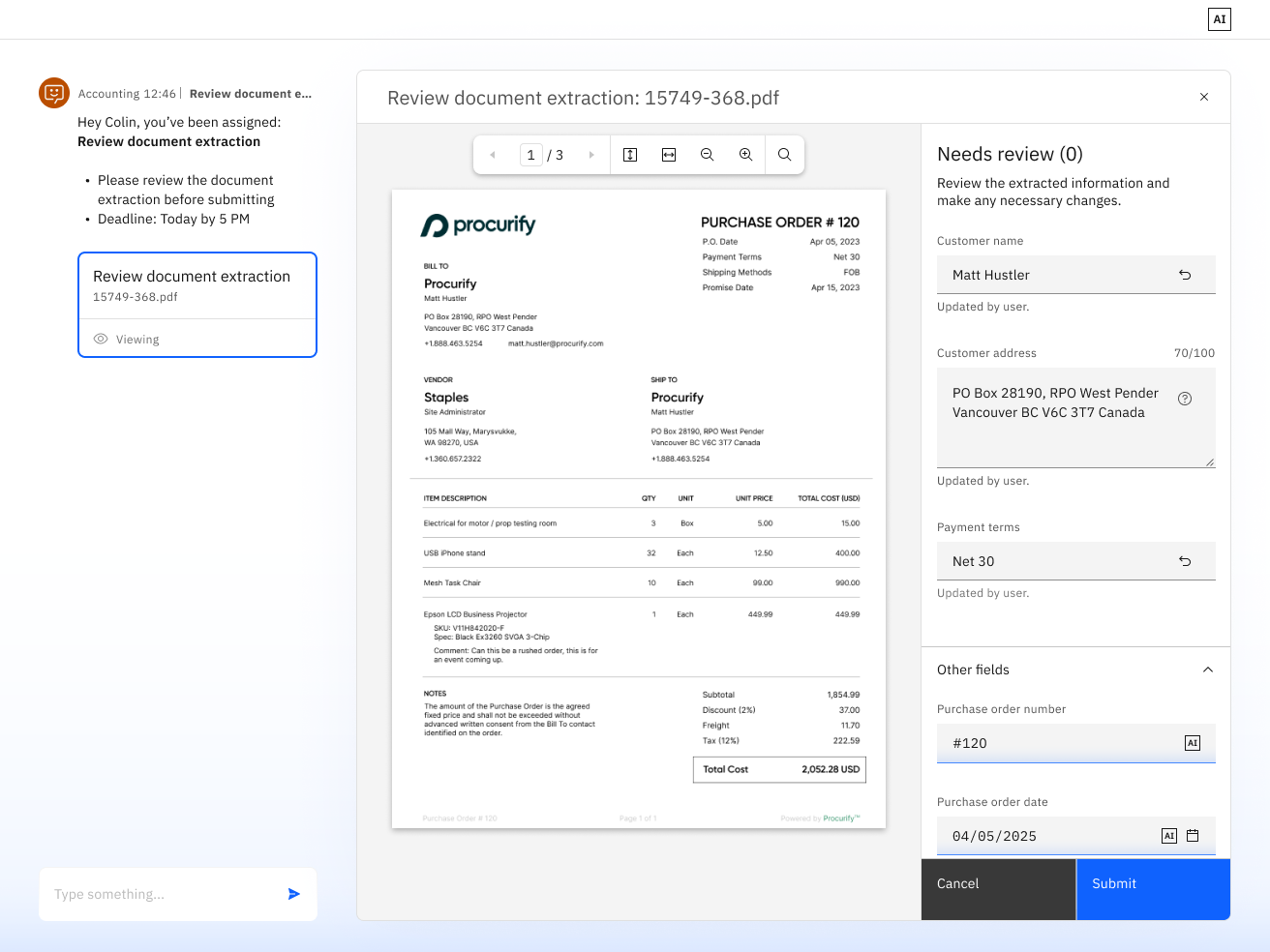Open the Review document extraction task card

(x=197, y=305)
